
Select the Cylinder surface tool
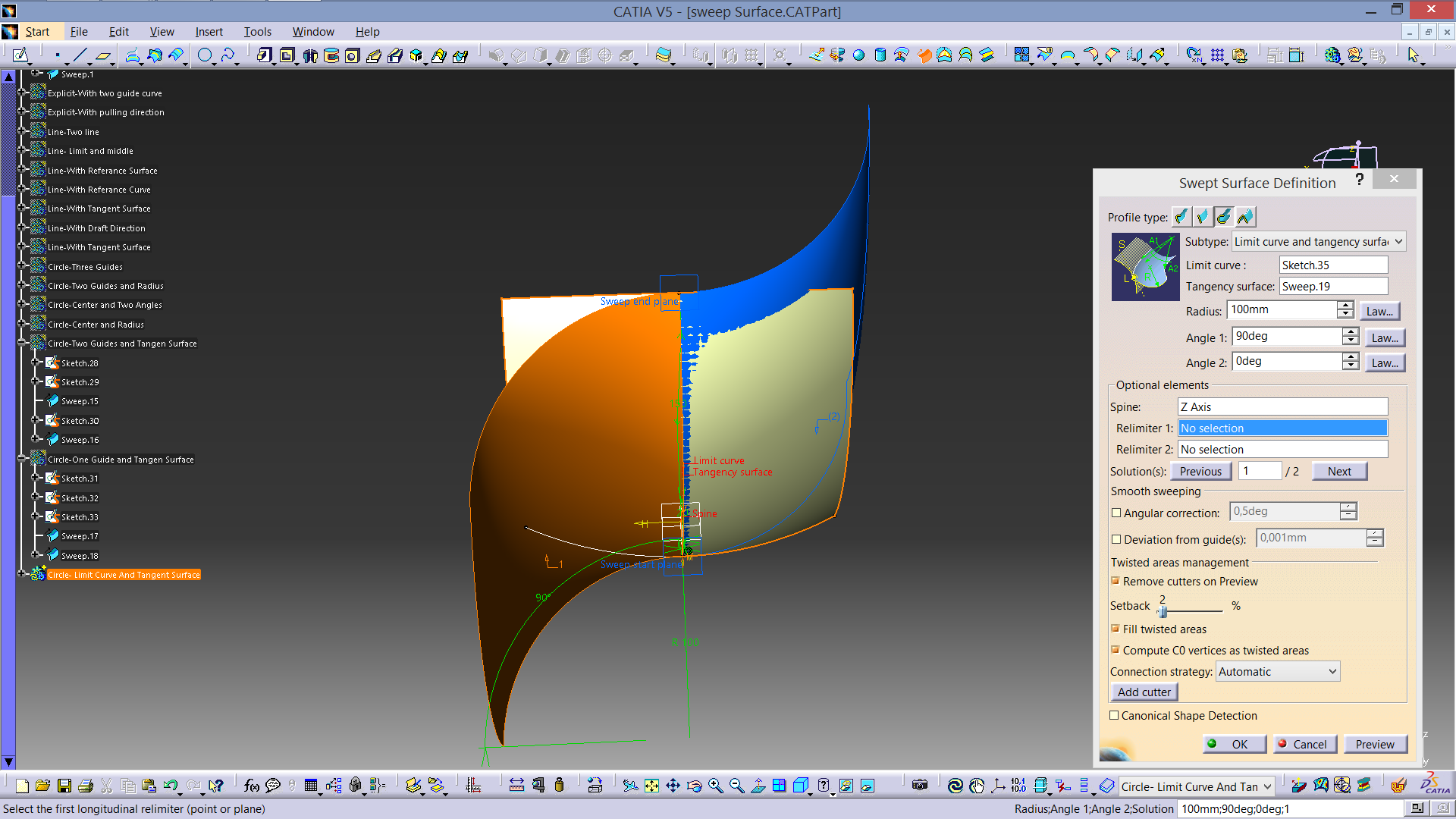[x=880, y=55]
